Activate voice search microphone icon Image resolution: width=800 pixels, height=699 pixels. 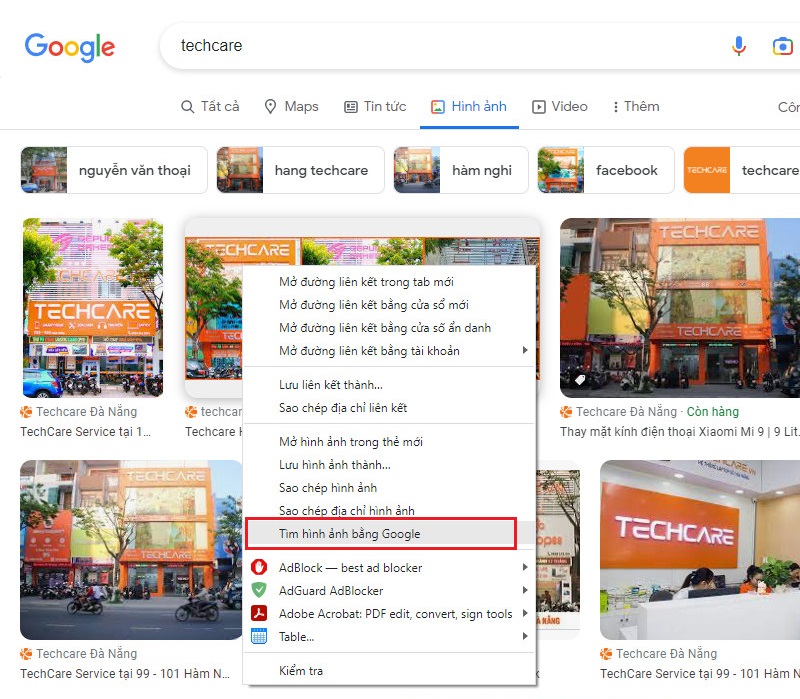coord(738,45)
